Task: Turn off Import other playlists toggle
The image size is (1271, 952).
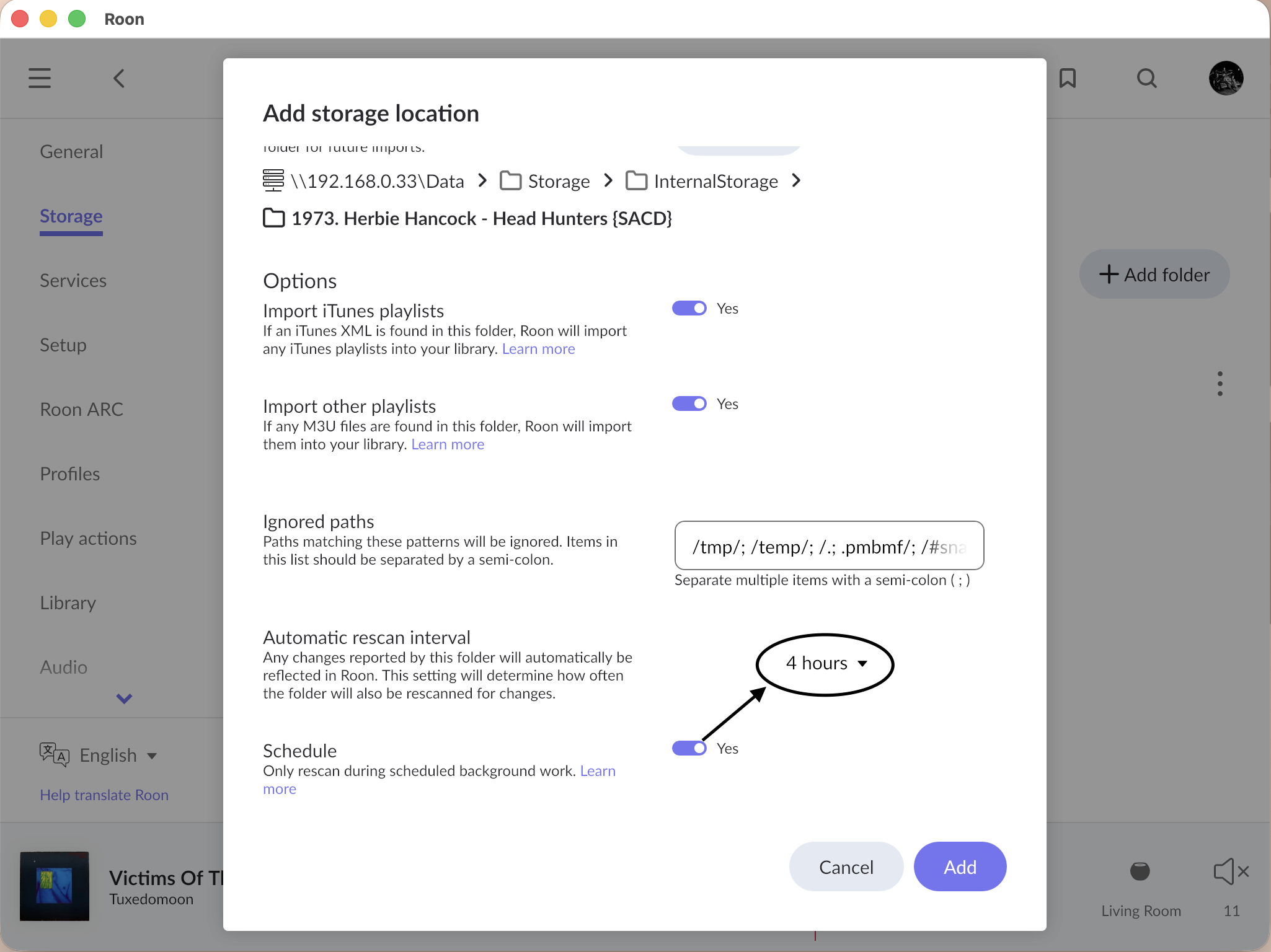Action: pyautogui.click(x=689, y=403)
